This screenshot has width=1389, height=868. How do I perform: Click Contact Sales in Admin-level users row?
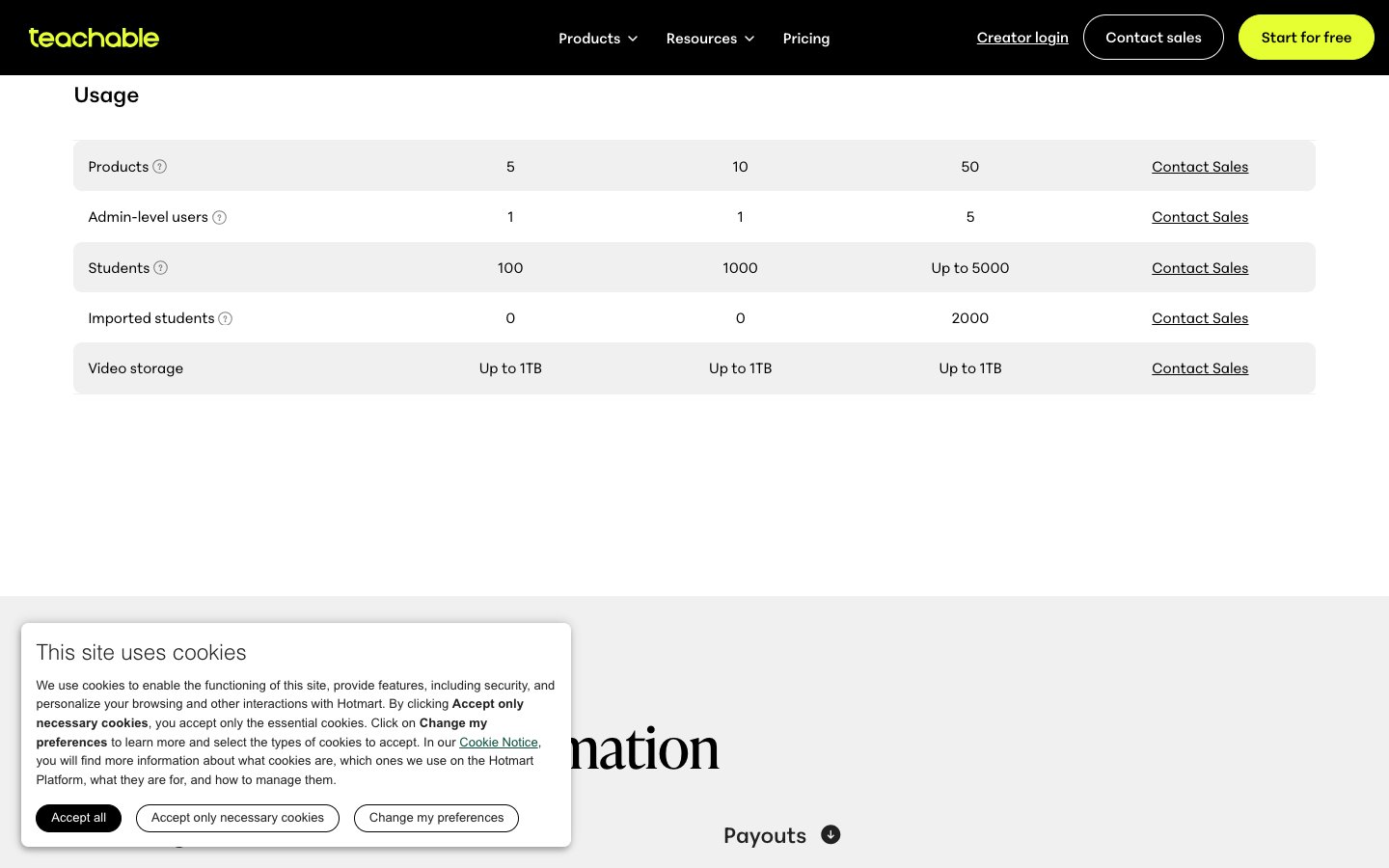tap(1200, 217)
